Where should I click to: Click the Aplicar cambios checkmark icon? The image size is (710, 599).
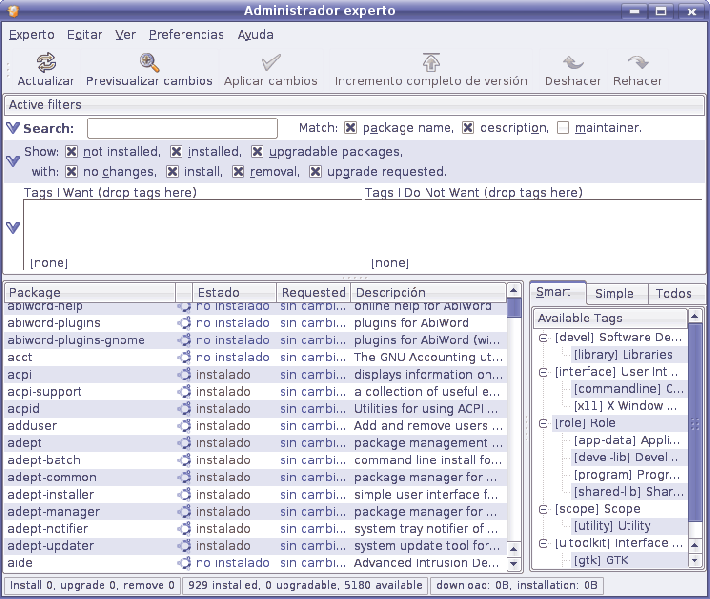(271, 63)
